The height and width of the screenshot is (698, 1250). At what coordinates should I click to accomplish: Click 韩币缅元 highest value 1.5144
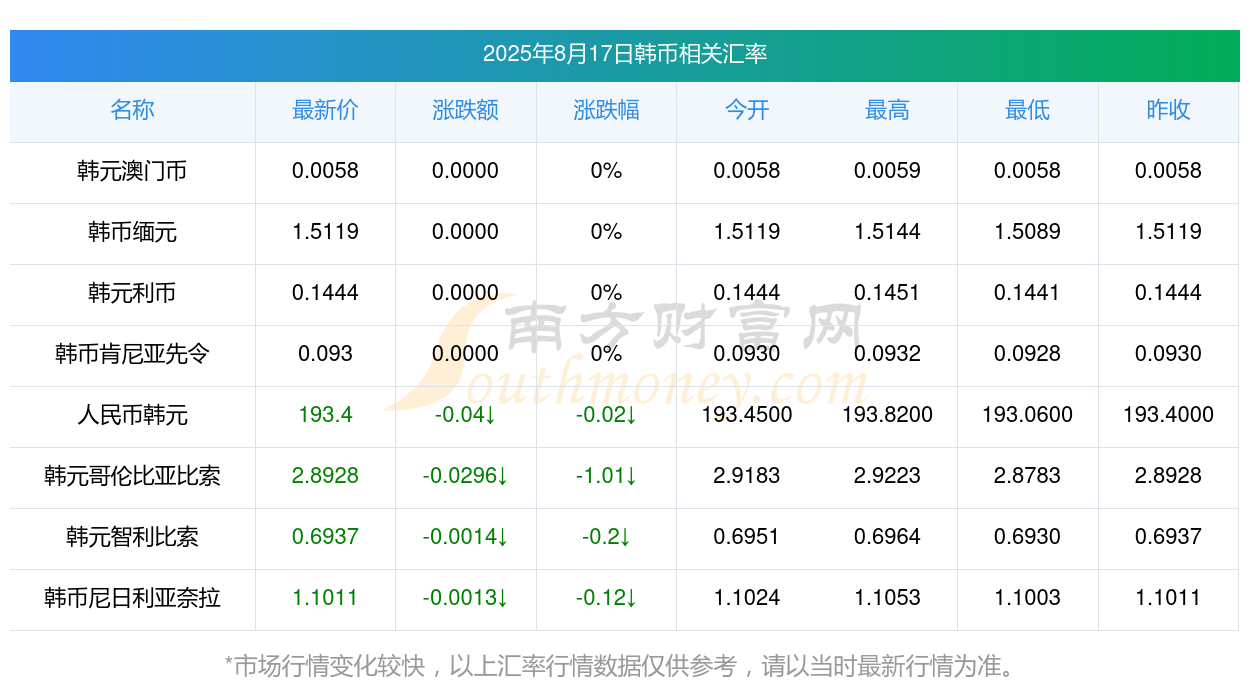coord(887,232)
